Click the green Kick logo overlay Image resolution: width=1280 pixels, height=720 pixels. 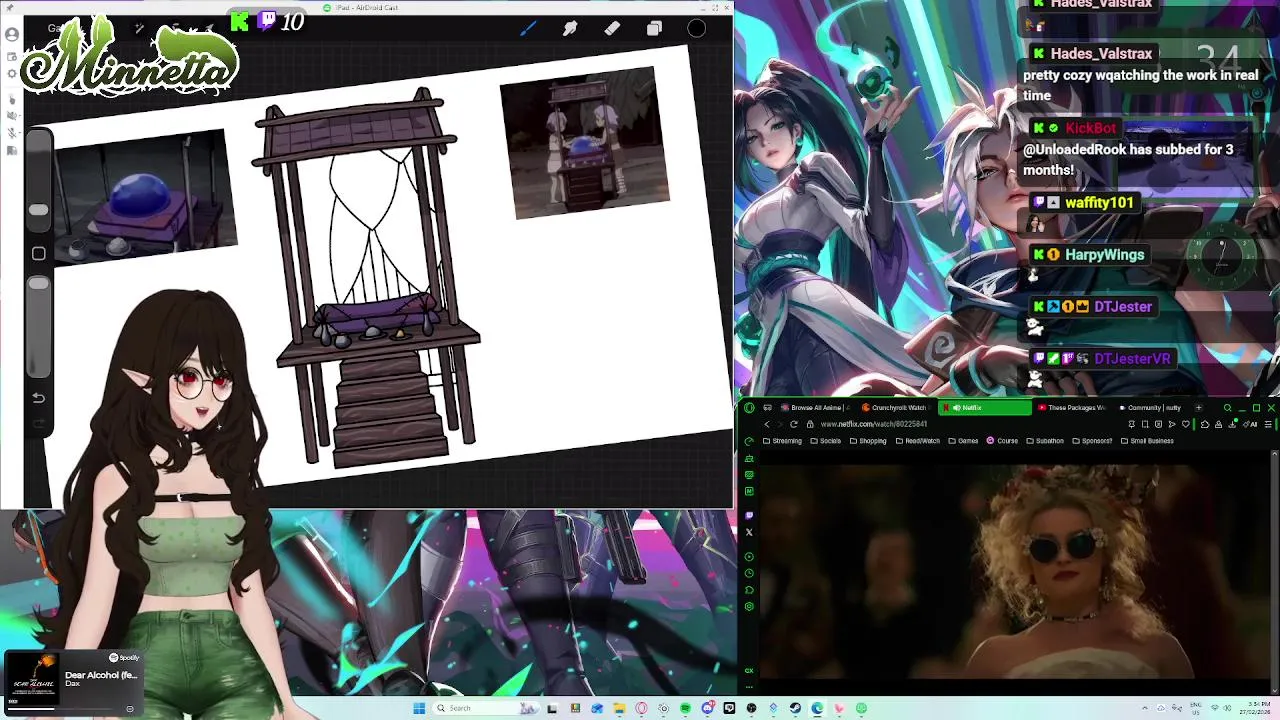239,20
